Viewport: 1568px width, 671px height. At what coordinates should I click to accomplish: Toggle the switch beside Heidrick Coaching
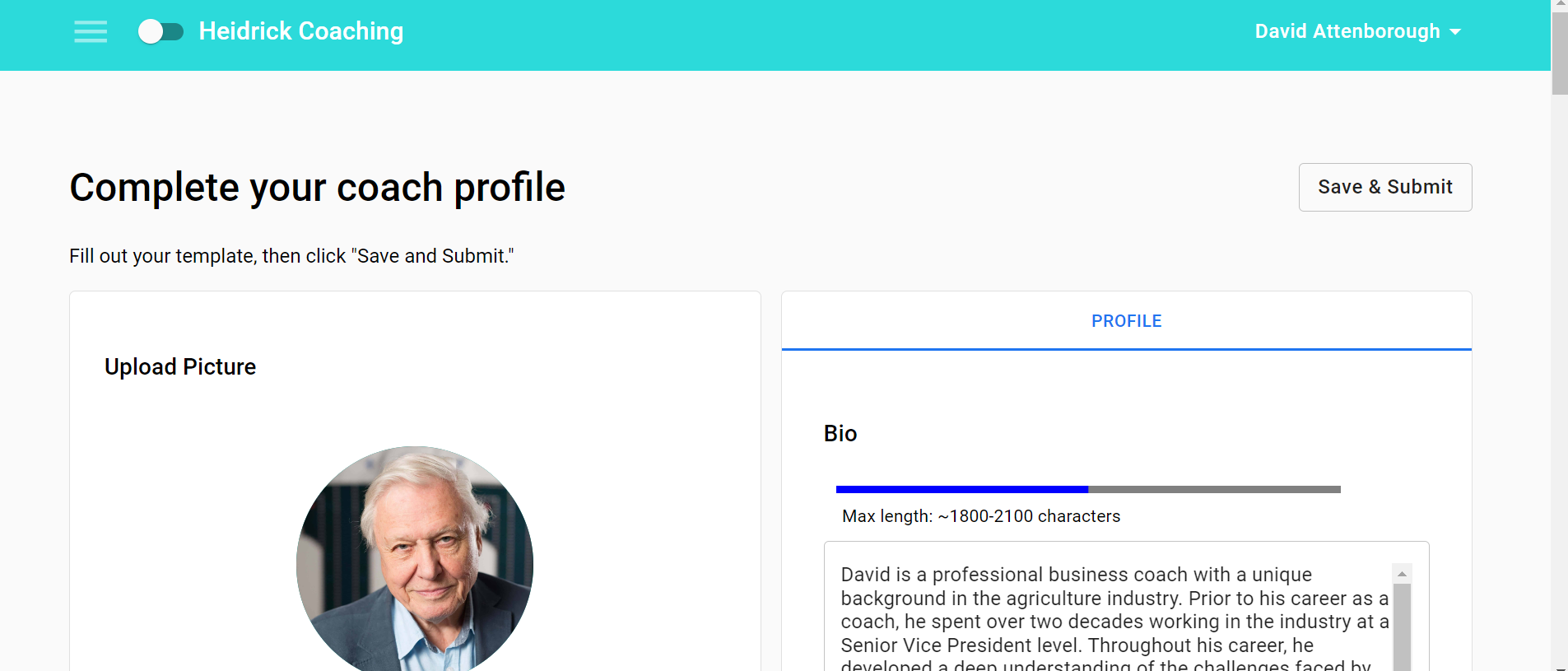click(161, 31)
